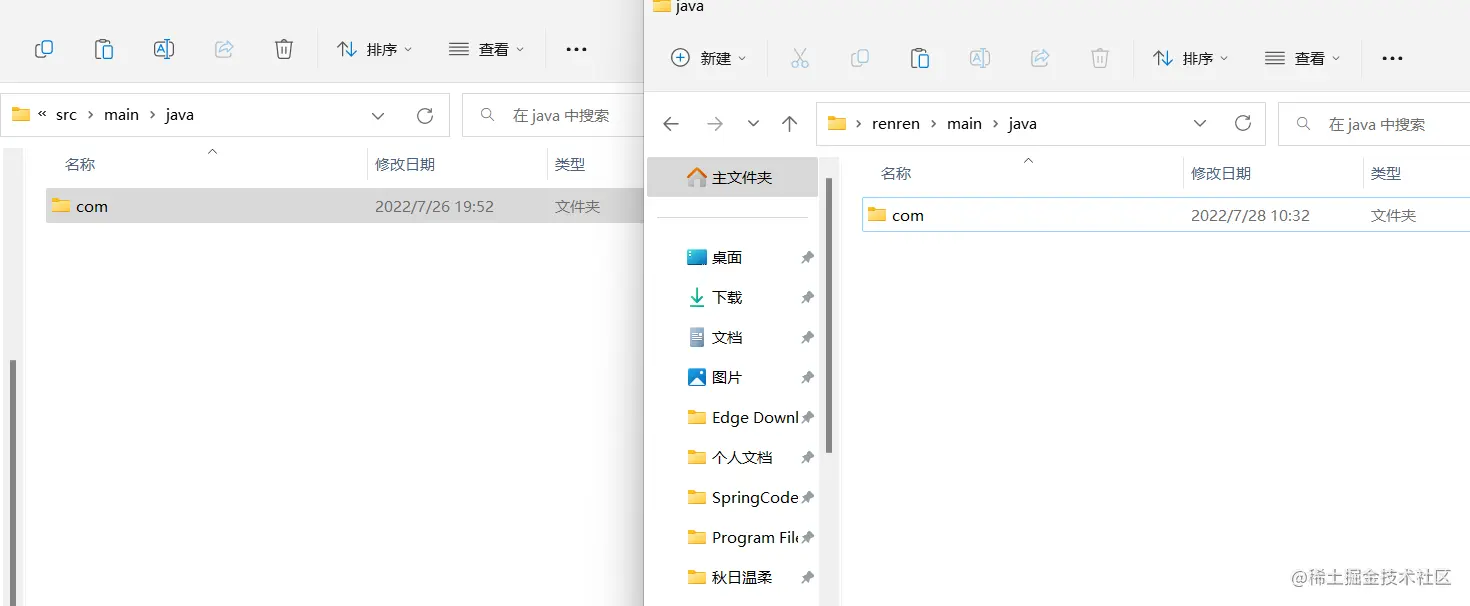Select 主文件夹 in the navigation pane

732,177
